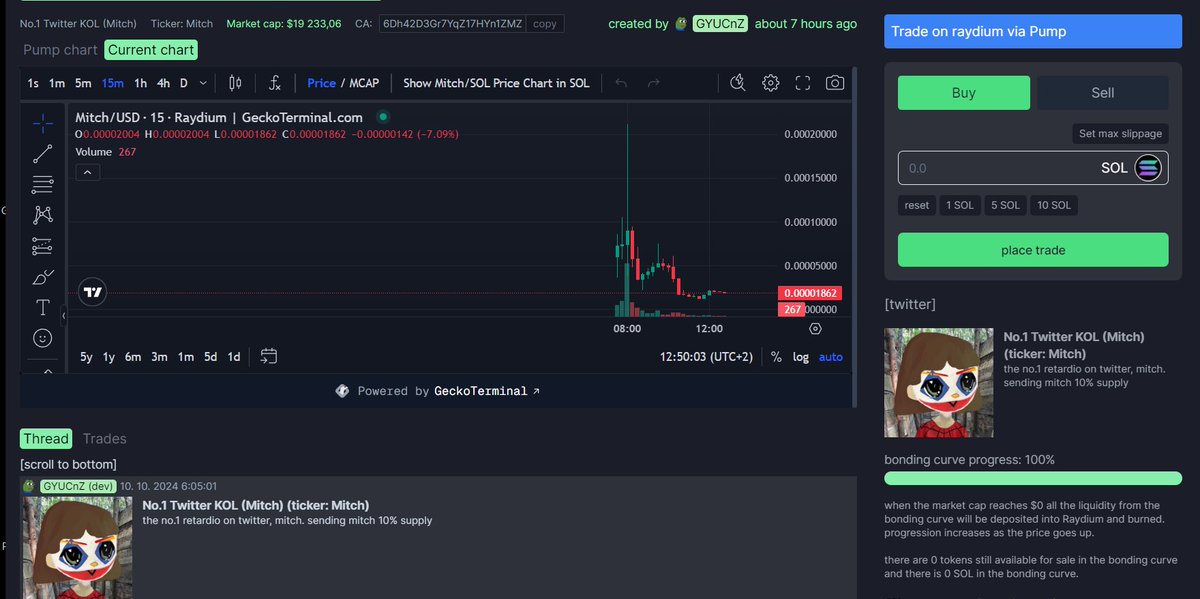Select the 1m interval in top toolbar
This screenshot has height=599, width=1200.
pos(57,83)
